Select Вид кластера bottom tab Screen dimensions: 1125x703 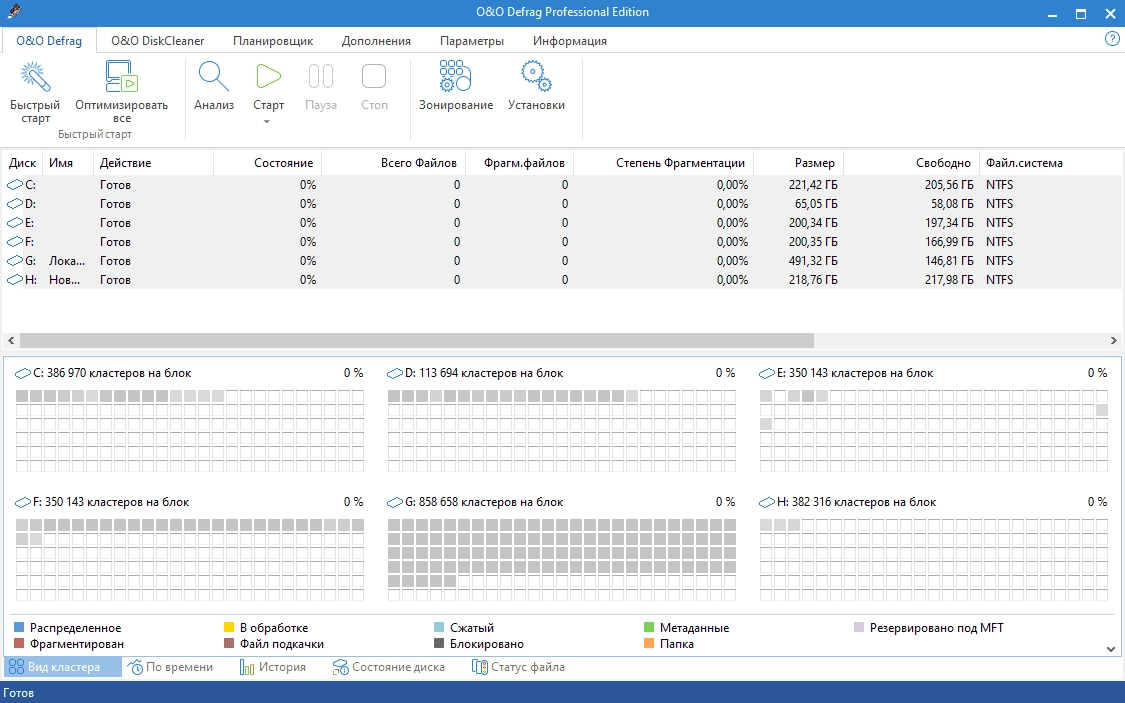(x=63, y=667)
